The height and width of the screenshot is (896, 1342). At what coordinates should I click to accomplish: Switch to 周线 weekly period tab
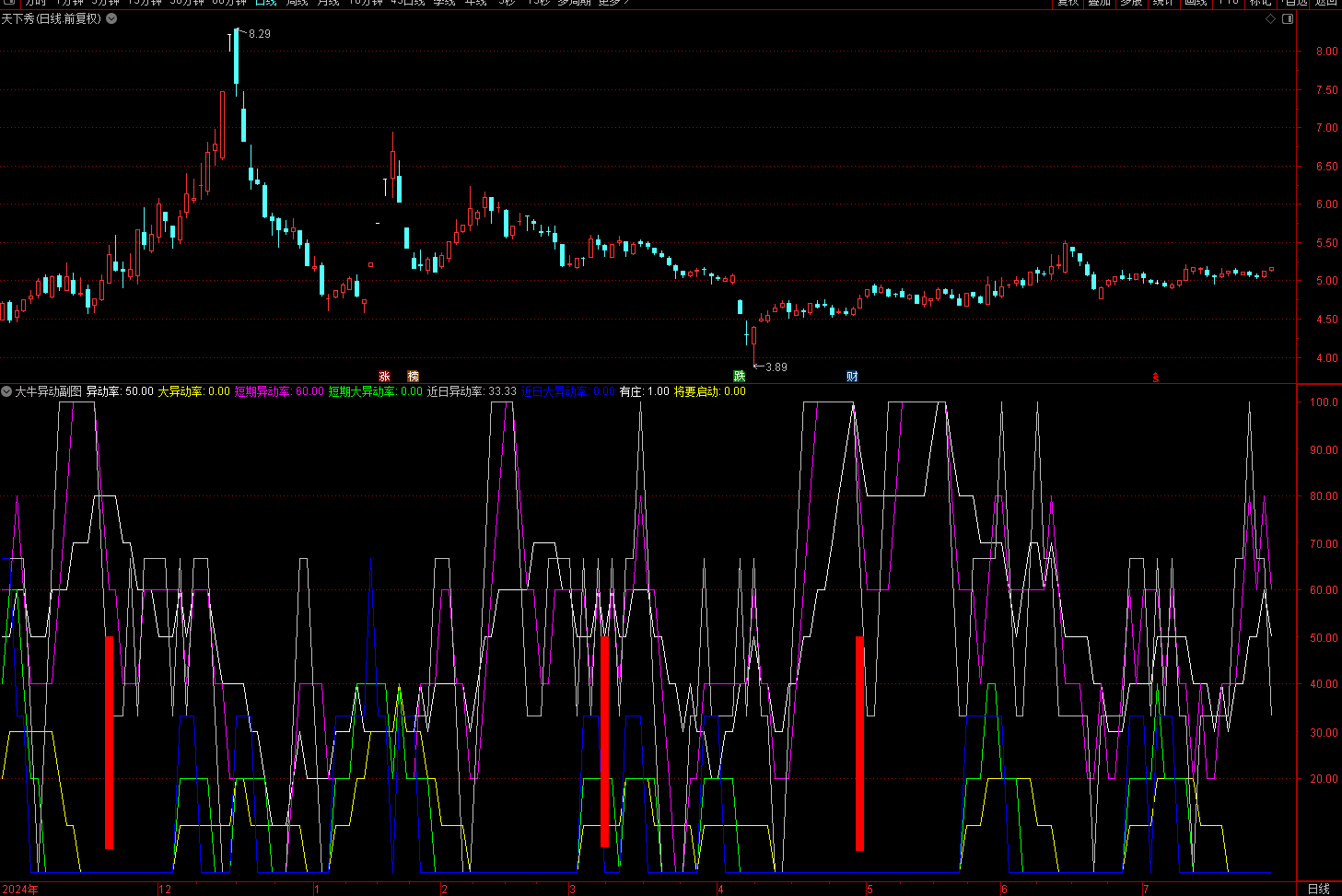(x=297, y=3)
